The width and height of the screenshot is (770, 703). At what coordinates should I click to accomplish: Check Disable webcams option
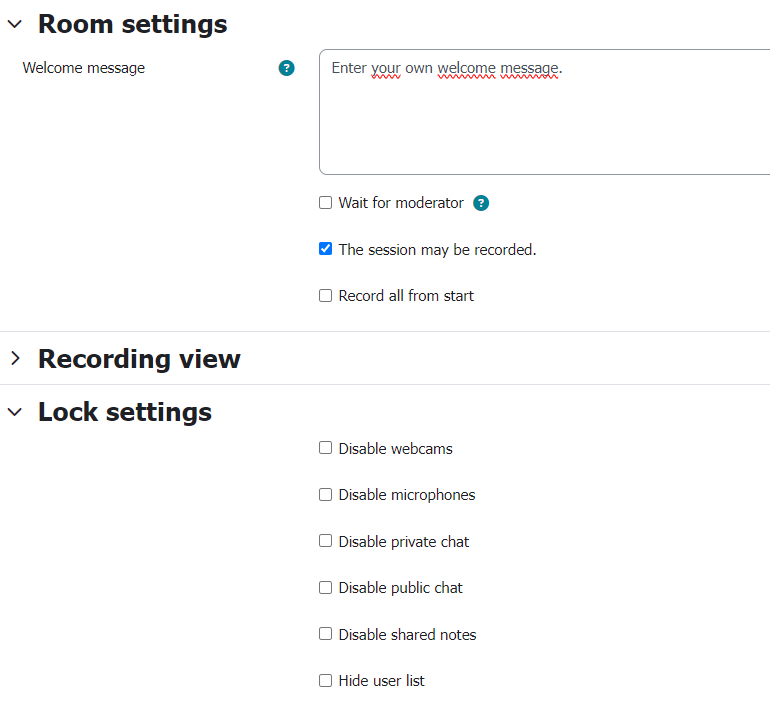[325, 448]
